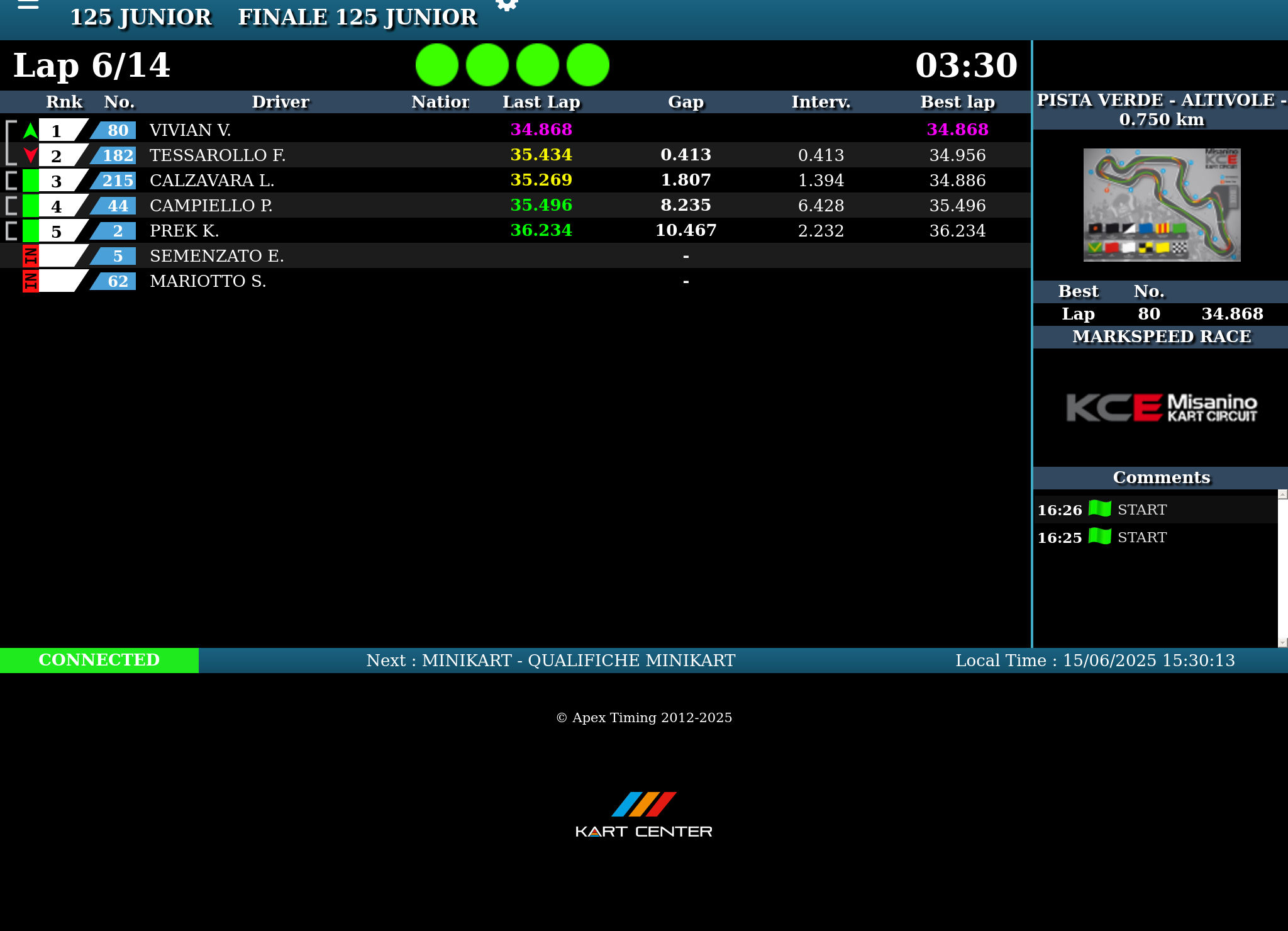1288x931 pixels.
Task: Click the CONNECTED status indicator
Action: [99, 660]
